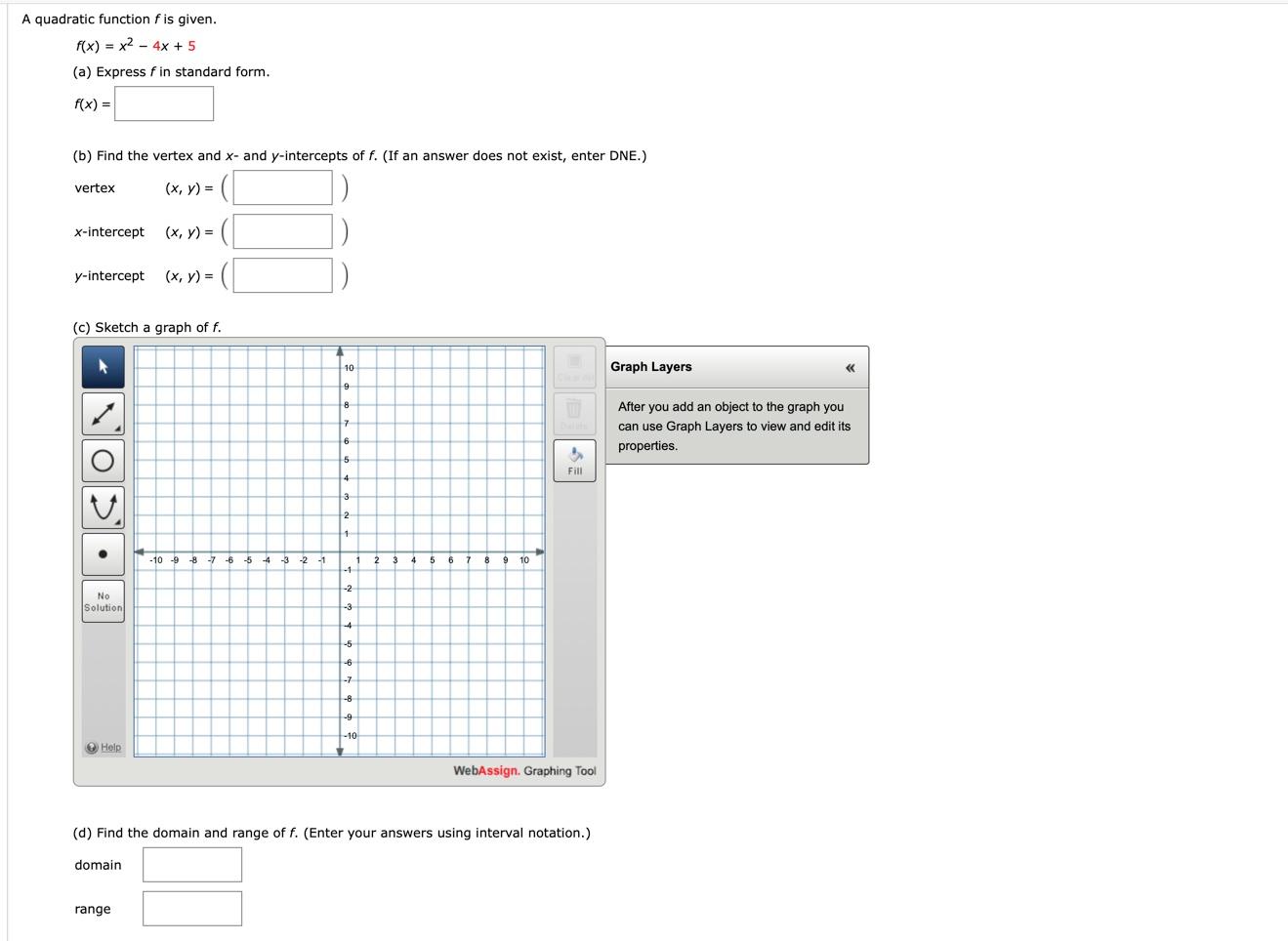The width and height of the screenshot is (1288, 941).
Task: Expand the line tool variant options triangle
Action: [116, 428]
